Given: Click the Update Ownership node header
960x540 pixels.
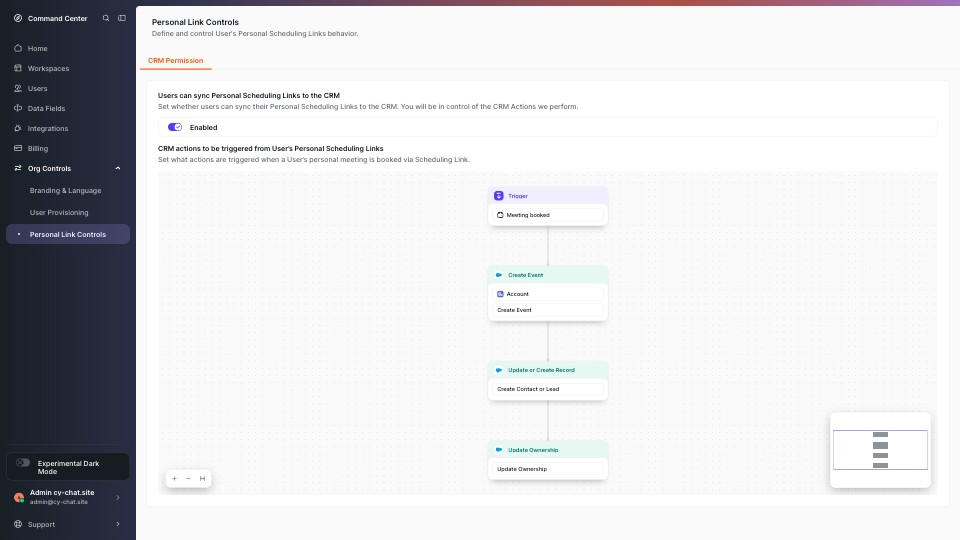Looking at the screenshot, I should click(x=548, y=449).
